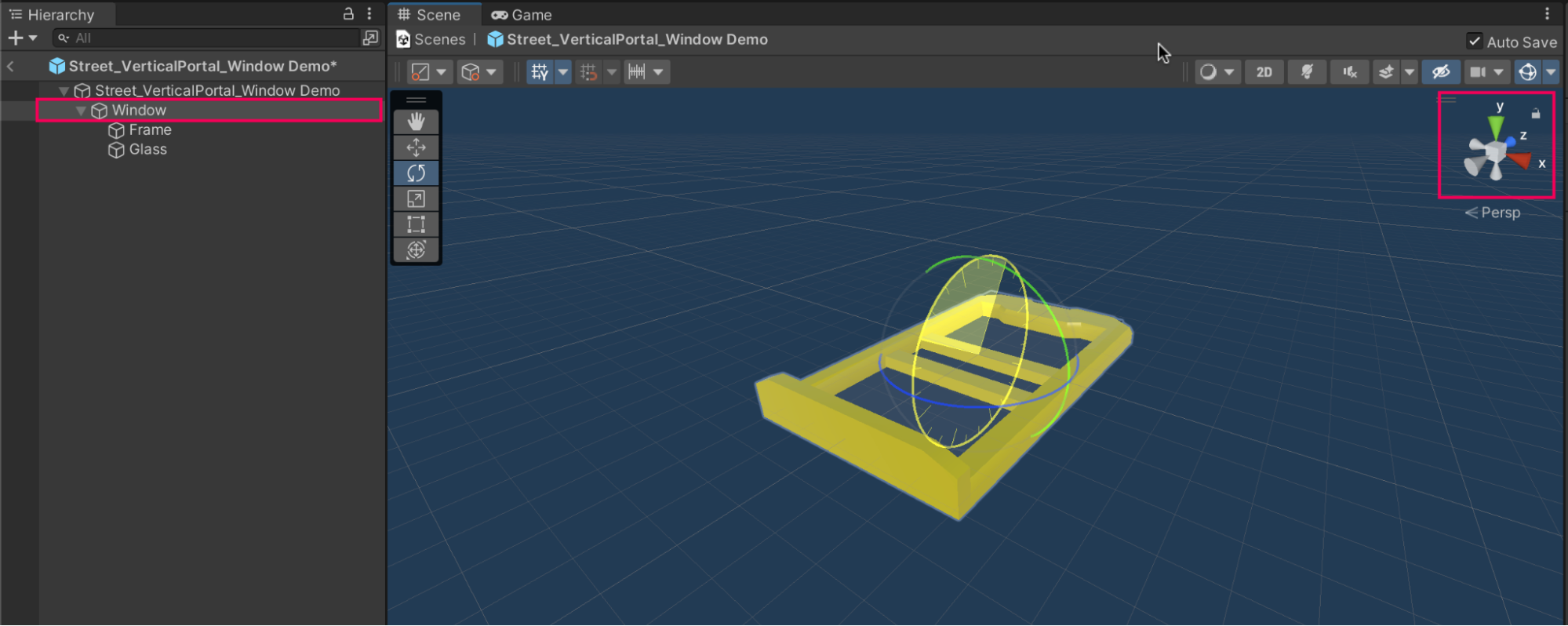The height and width of the screenshot is (626, 1568).
Task: Select the Glass object in Hierarchy
Action: click(x=147, y=149)
